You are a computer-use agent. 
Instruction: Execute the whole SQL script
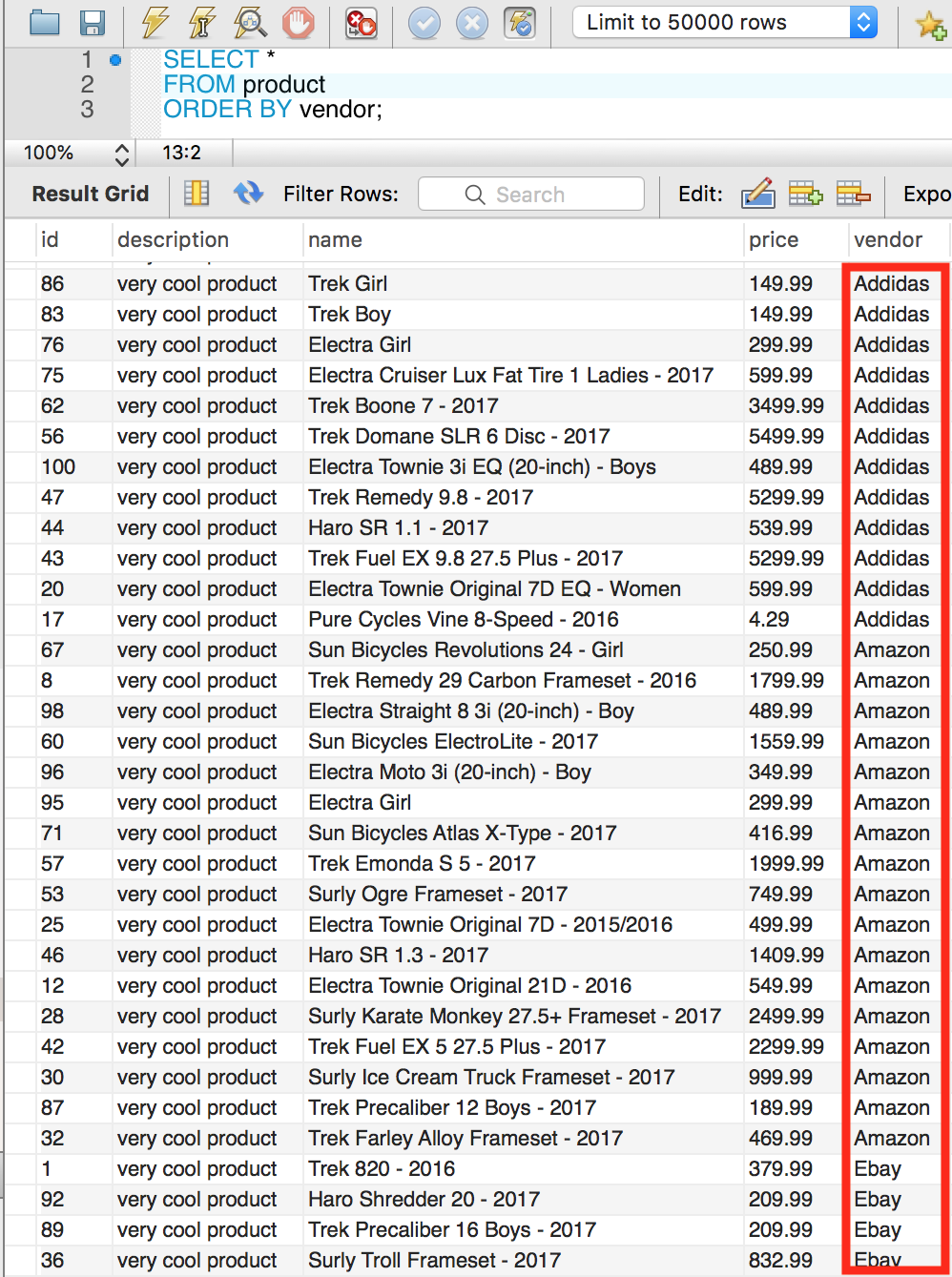[x=155, y=22]
